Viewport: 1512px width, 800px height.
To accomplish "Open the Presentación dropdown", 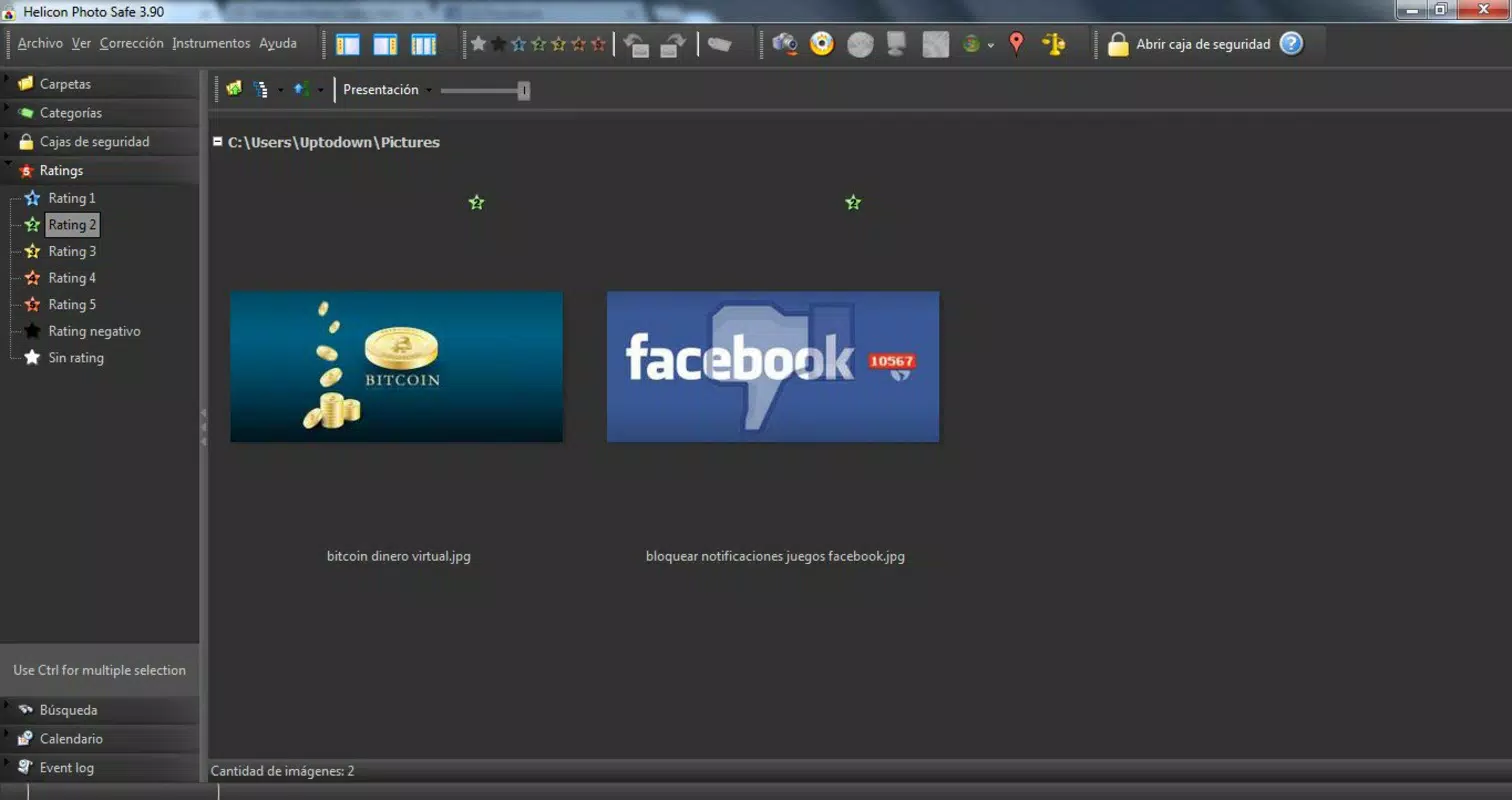I will click(388, 89).
